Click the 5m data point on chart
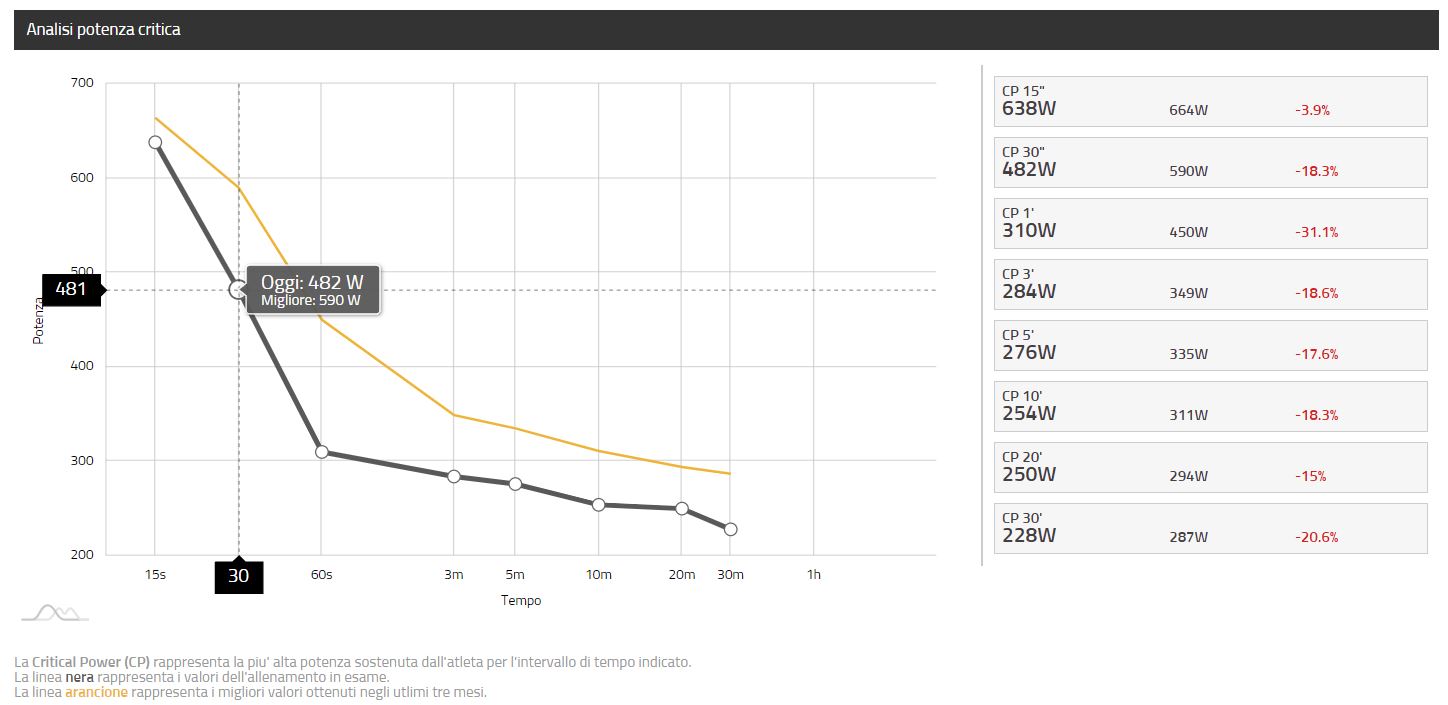1448x705 pixels. pos(515,484)
